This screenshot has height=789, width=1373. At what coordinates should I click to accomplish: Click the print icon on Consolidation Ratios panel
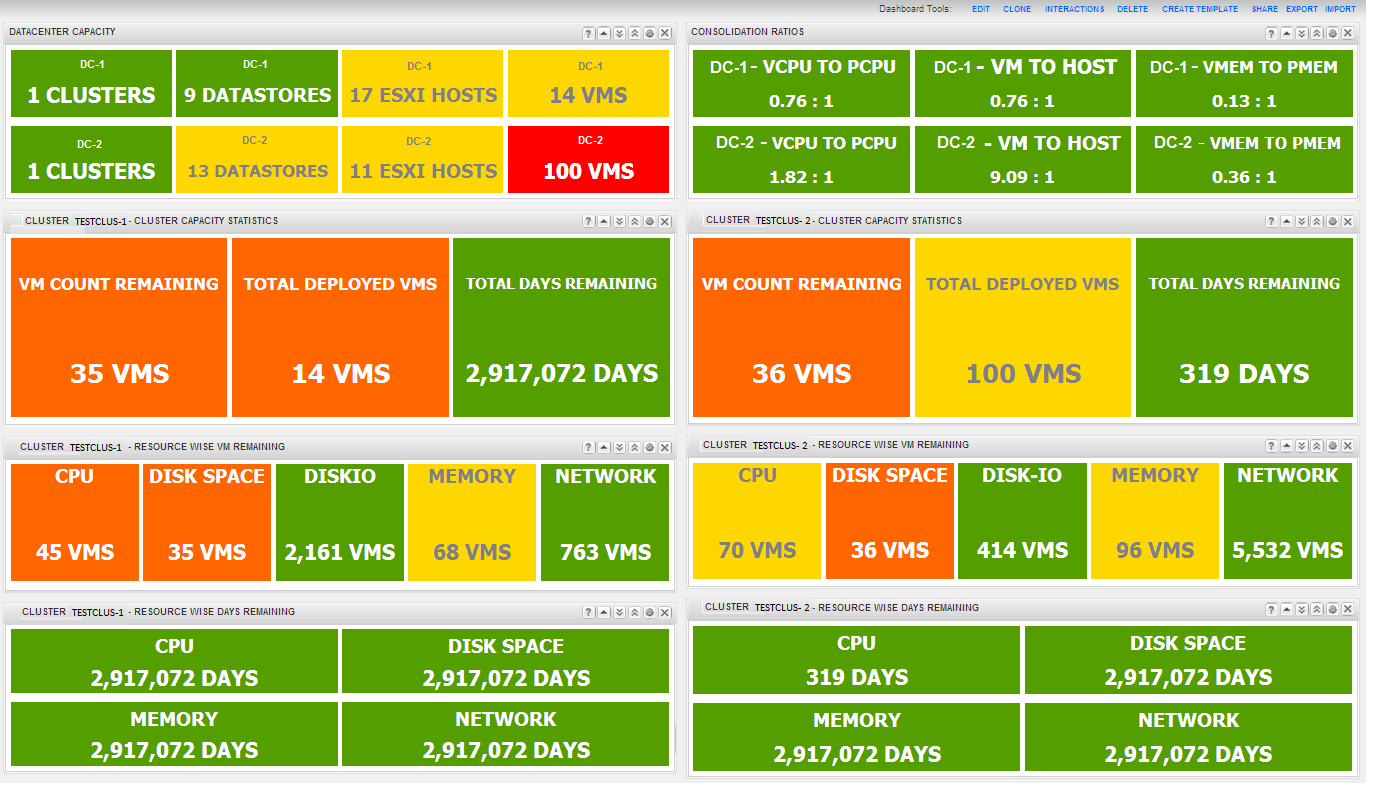pyautogui.click(x=1333, y=32)
